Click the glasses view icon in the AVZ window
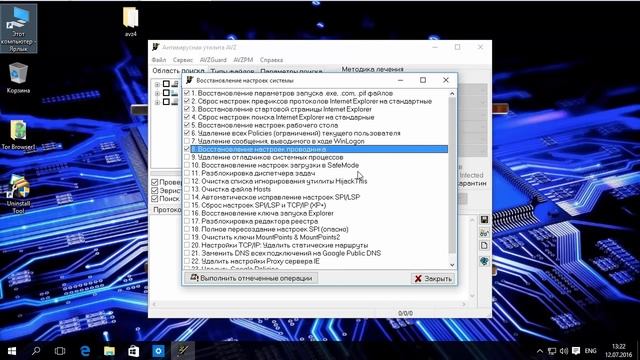The image size is (640, 360). click(484, 233)
